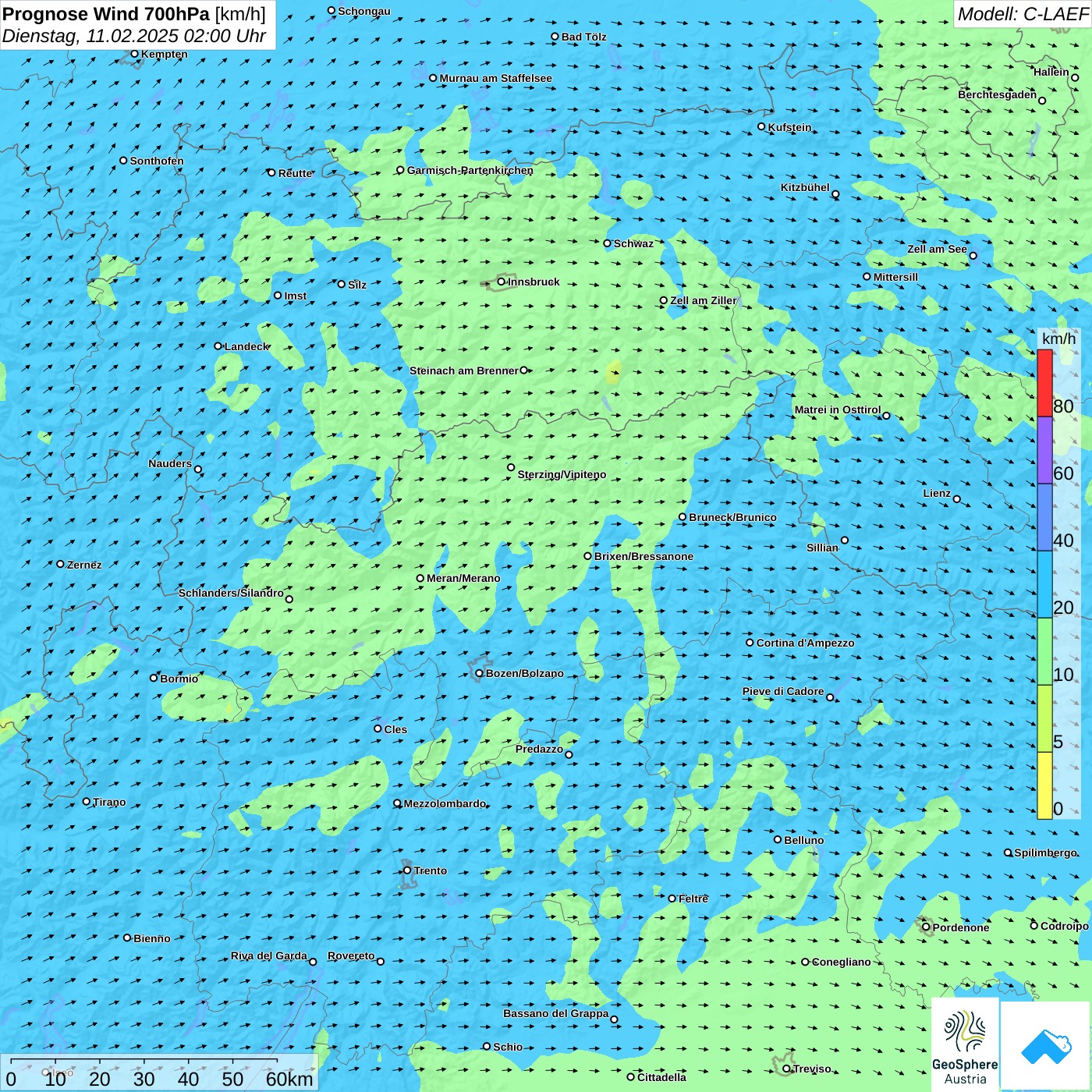
Task: Click the 'Garmisch-Partenkirchen' label
Action: (470, 170)
